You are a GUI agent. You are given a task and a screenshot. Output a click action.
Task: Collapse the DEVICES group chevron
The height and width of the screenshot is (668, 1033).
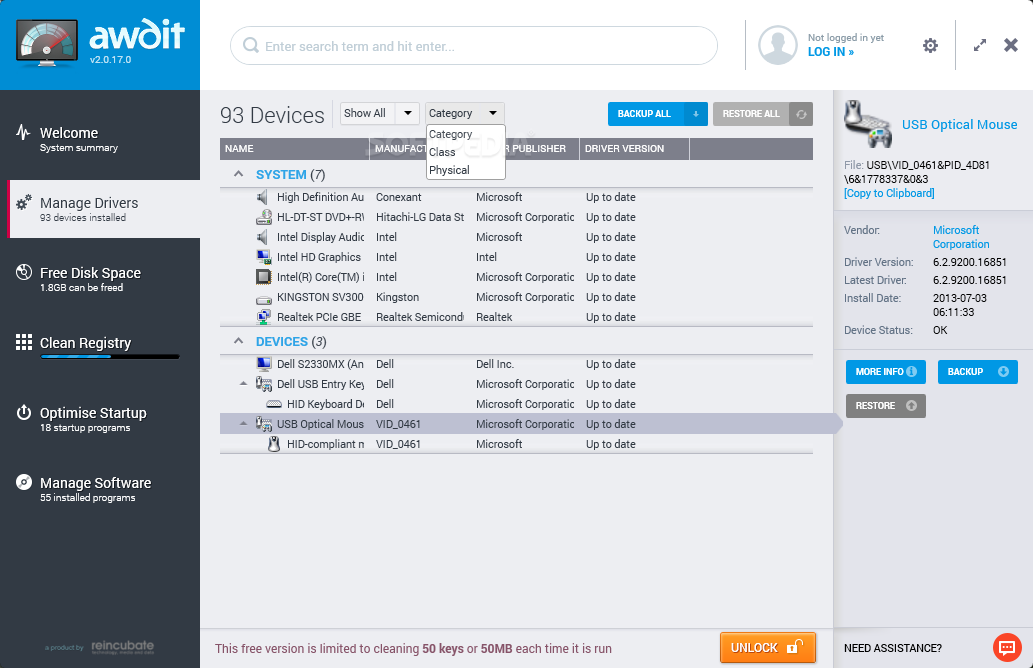[x=238, y=341]
